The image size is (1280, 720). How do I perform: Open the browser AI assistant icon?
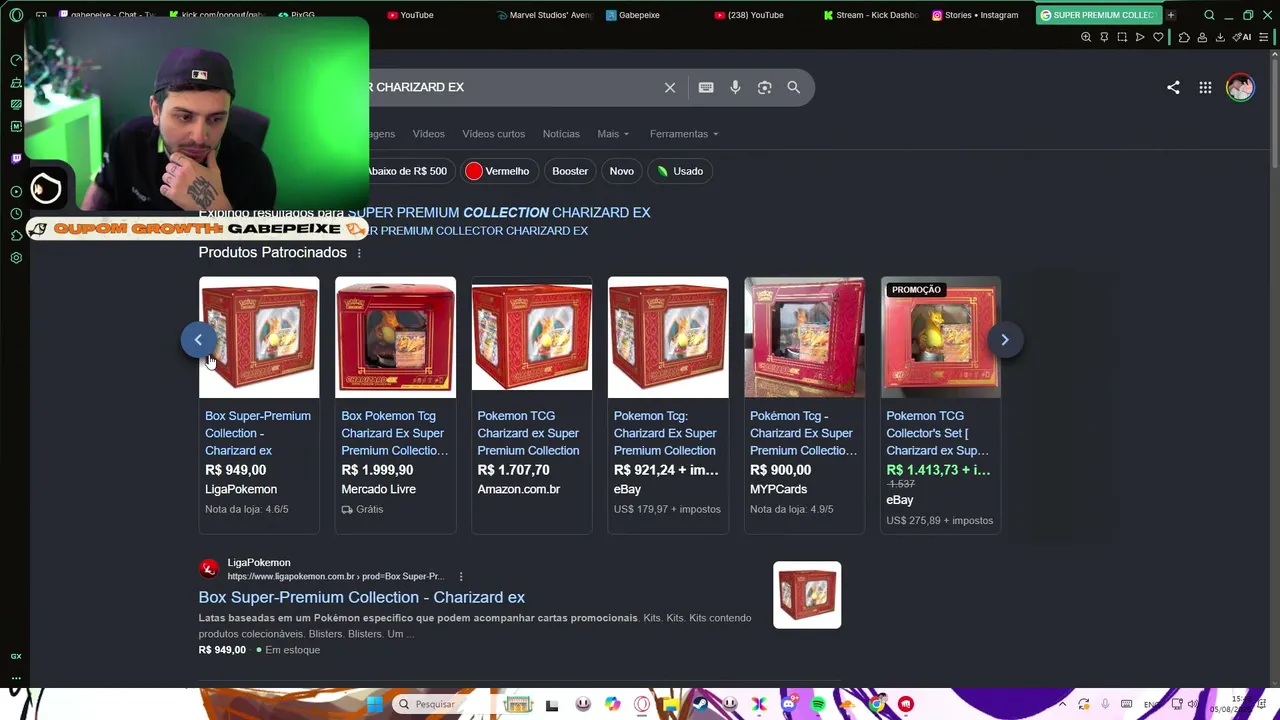[1243, 37]
